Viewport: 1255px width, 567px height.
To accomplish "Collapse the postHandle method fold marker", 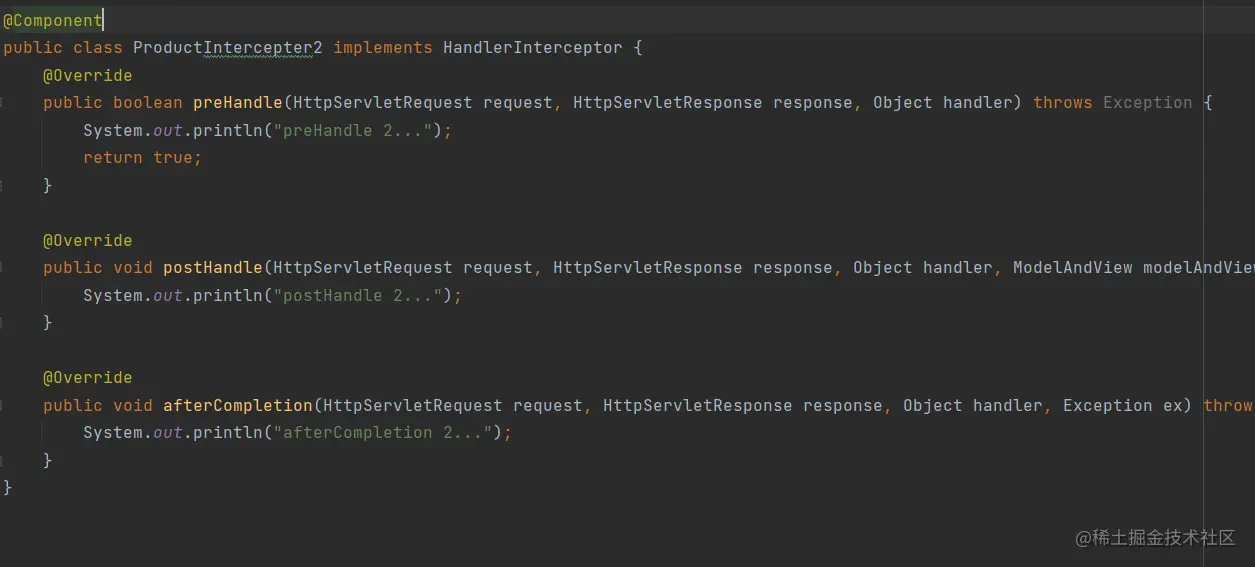I will click(x=2, y=268).
